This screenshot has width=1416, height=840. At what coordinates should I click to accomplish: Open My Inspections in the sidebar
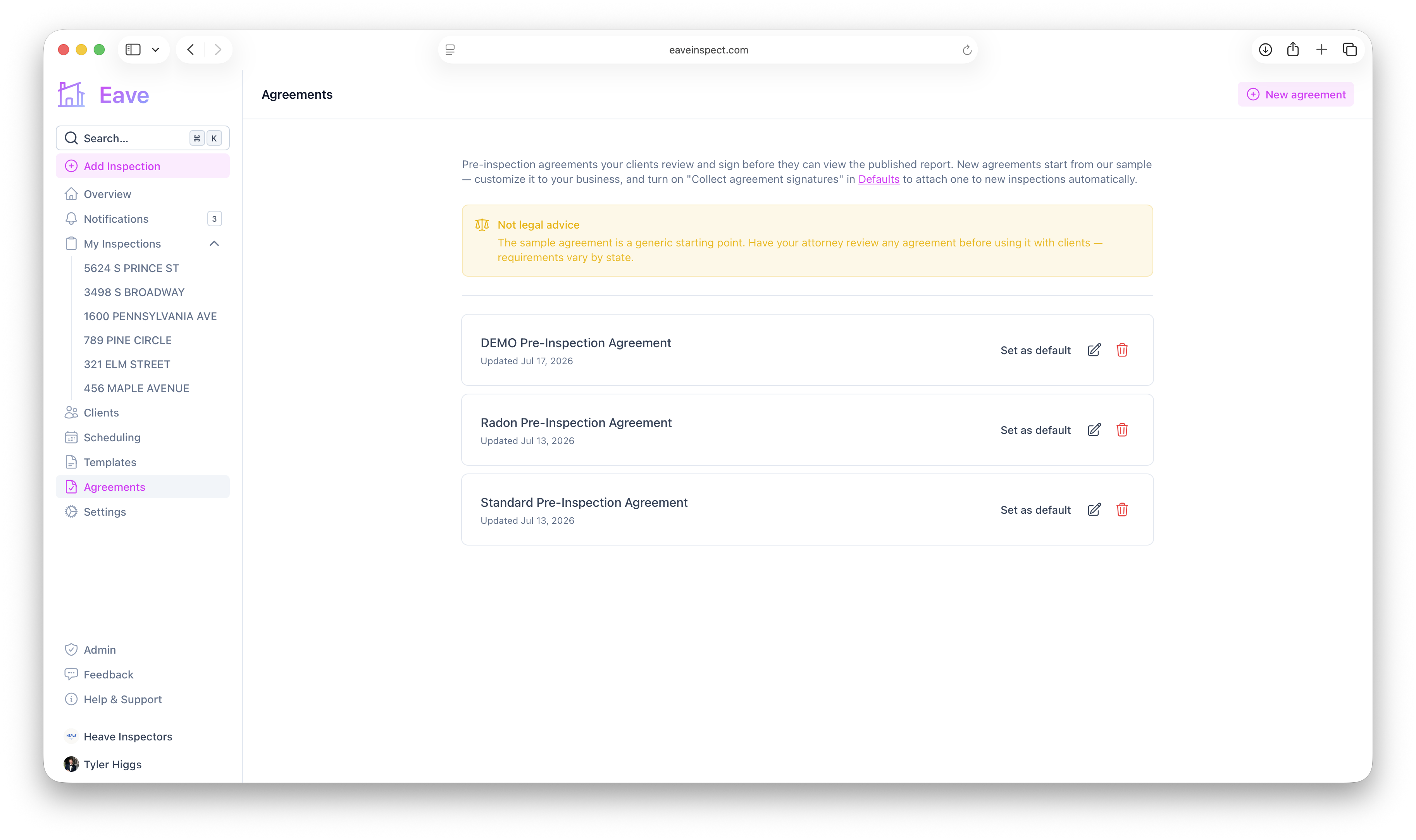143,243
